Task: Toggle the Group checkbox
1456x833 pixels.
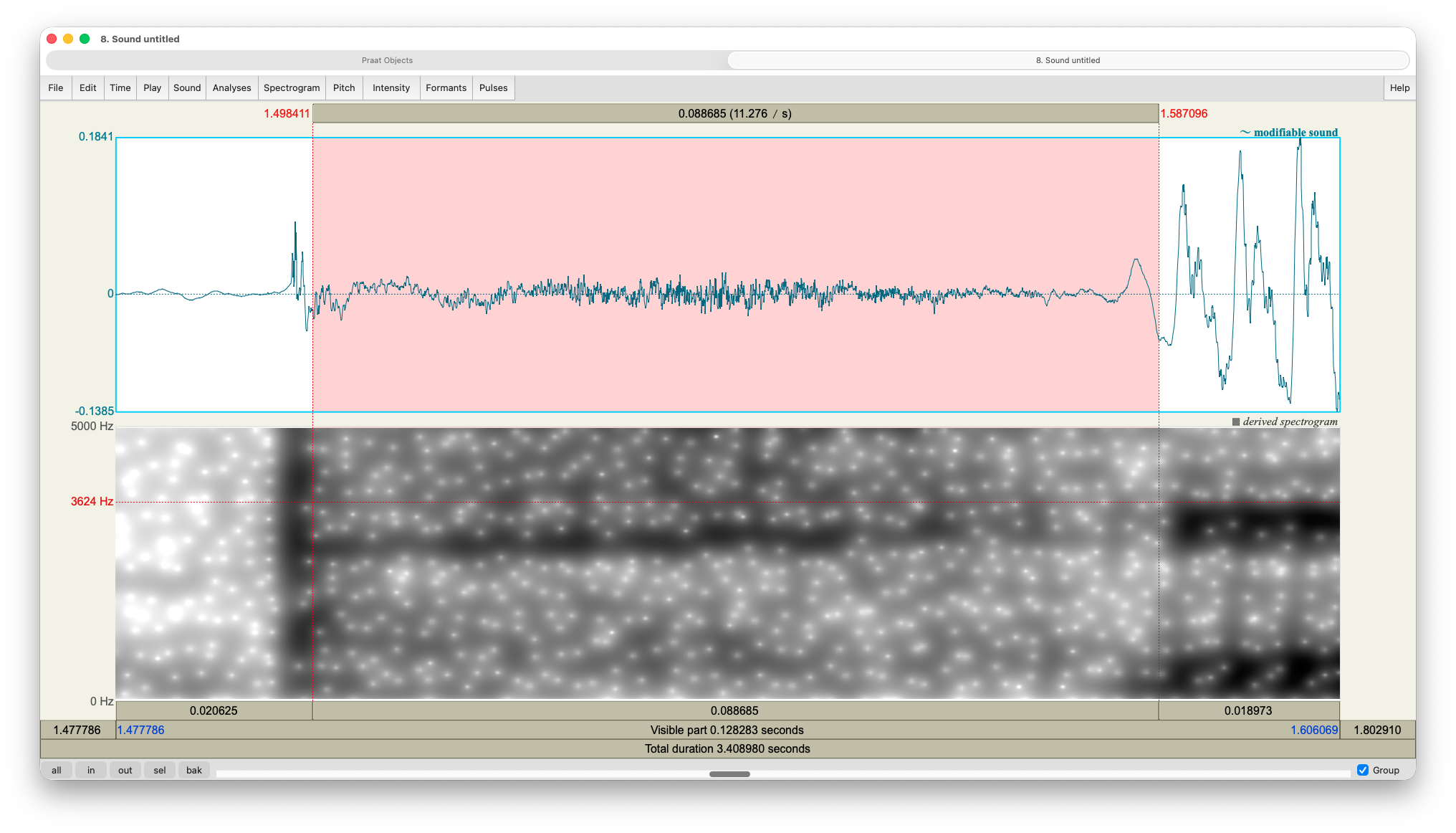Action: [x=1363, y=770]
